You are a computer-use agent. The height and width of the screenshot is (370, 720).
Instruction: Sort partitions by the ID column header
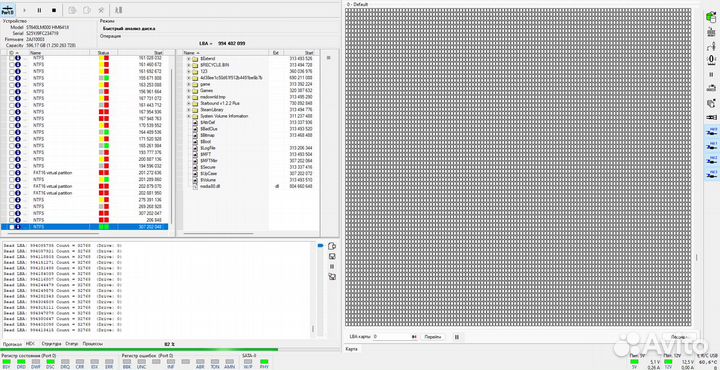pos(15,53)
